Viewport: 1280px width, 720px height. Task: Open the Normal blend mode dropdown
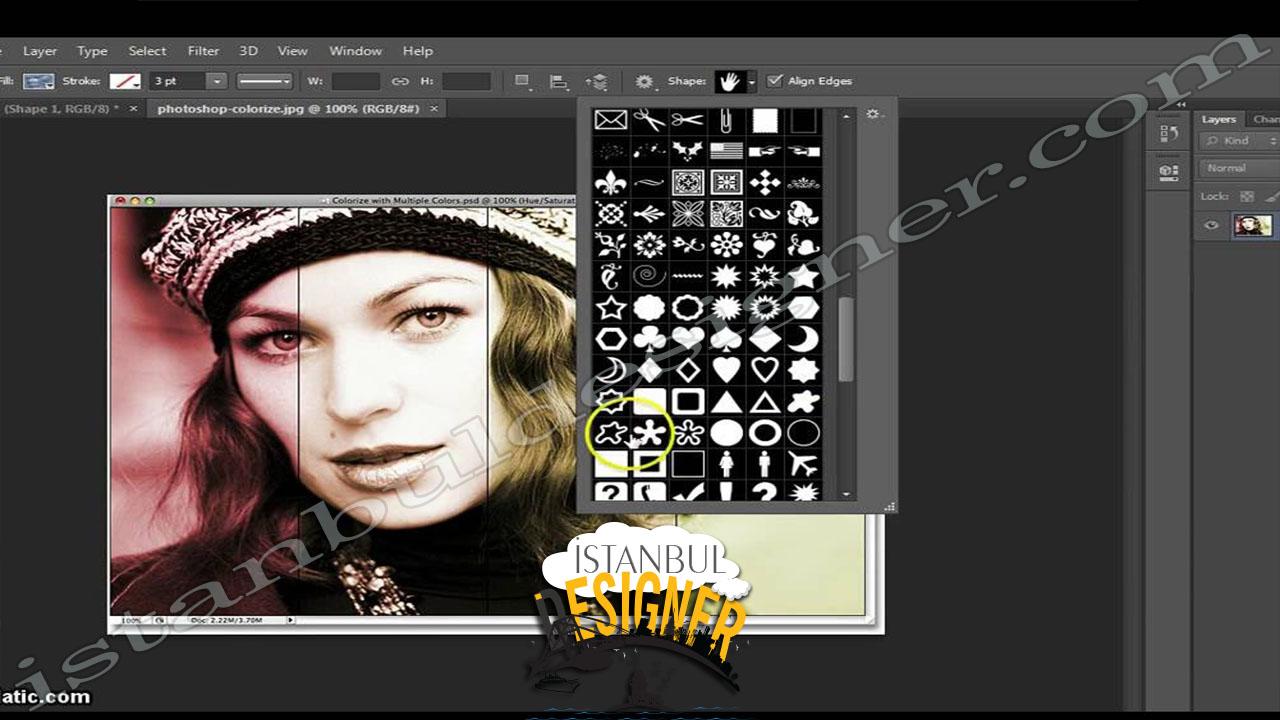pos(1239,168)
